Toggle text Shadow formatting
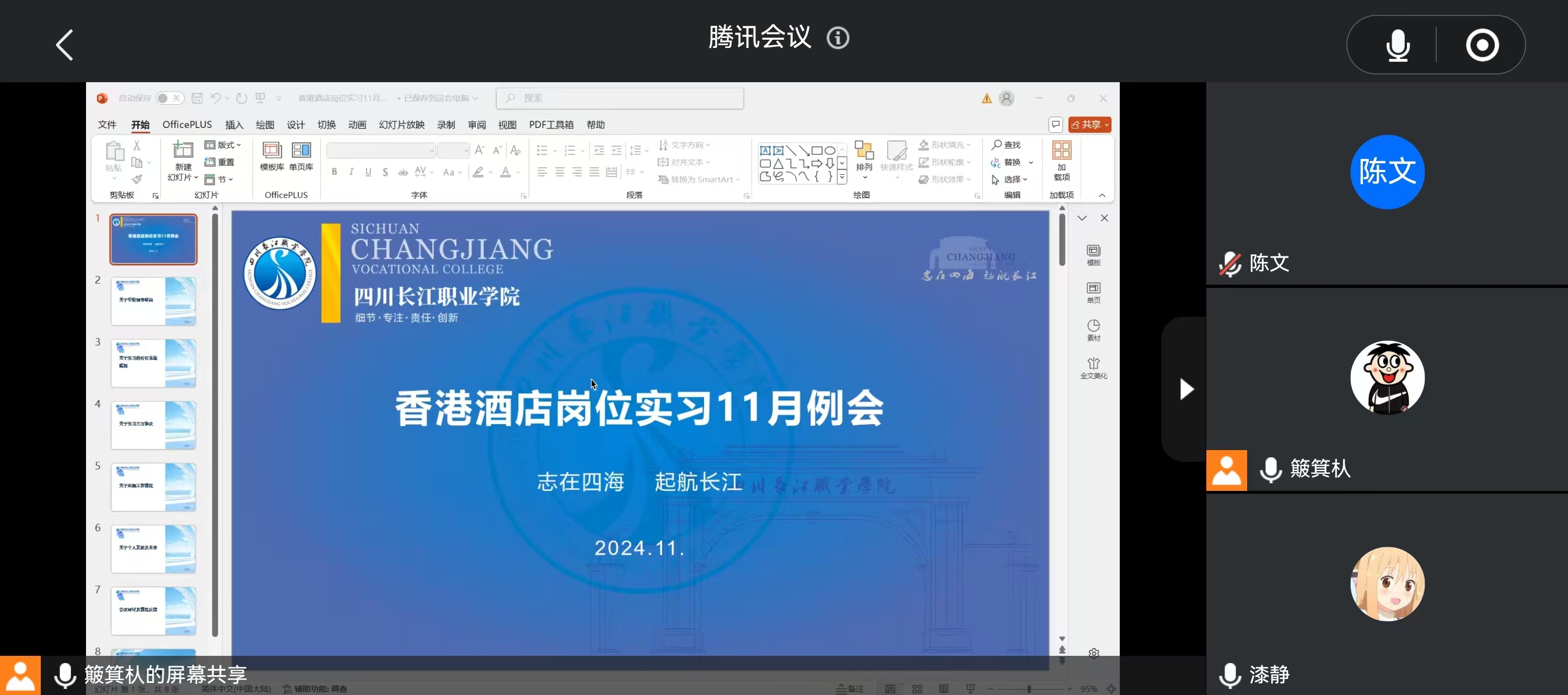Viewport: 1568px width, 695px height. 385,173
